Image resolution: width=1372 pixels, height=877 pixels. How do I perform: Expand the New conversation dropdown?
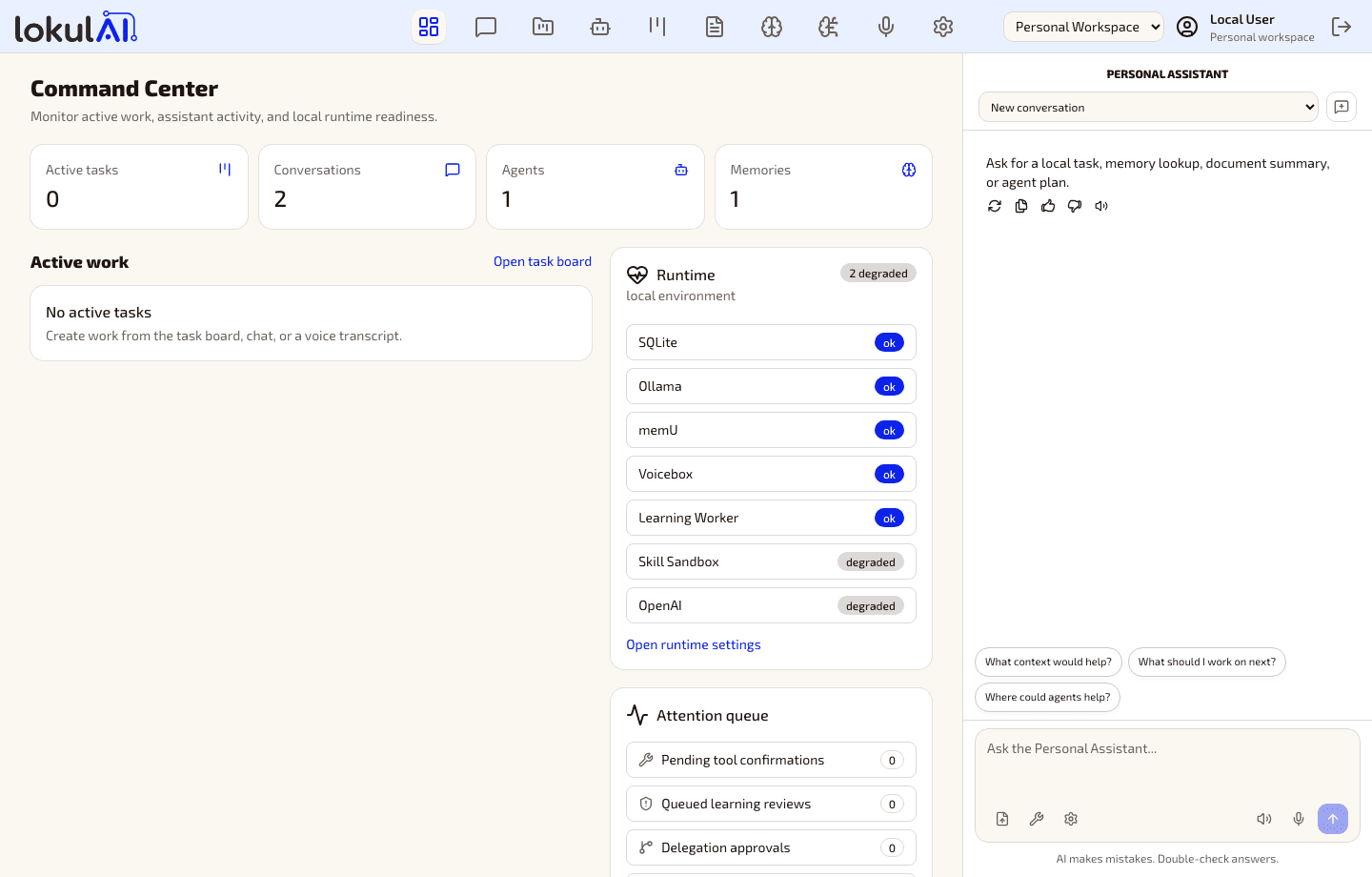point(1148,107)
